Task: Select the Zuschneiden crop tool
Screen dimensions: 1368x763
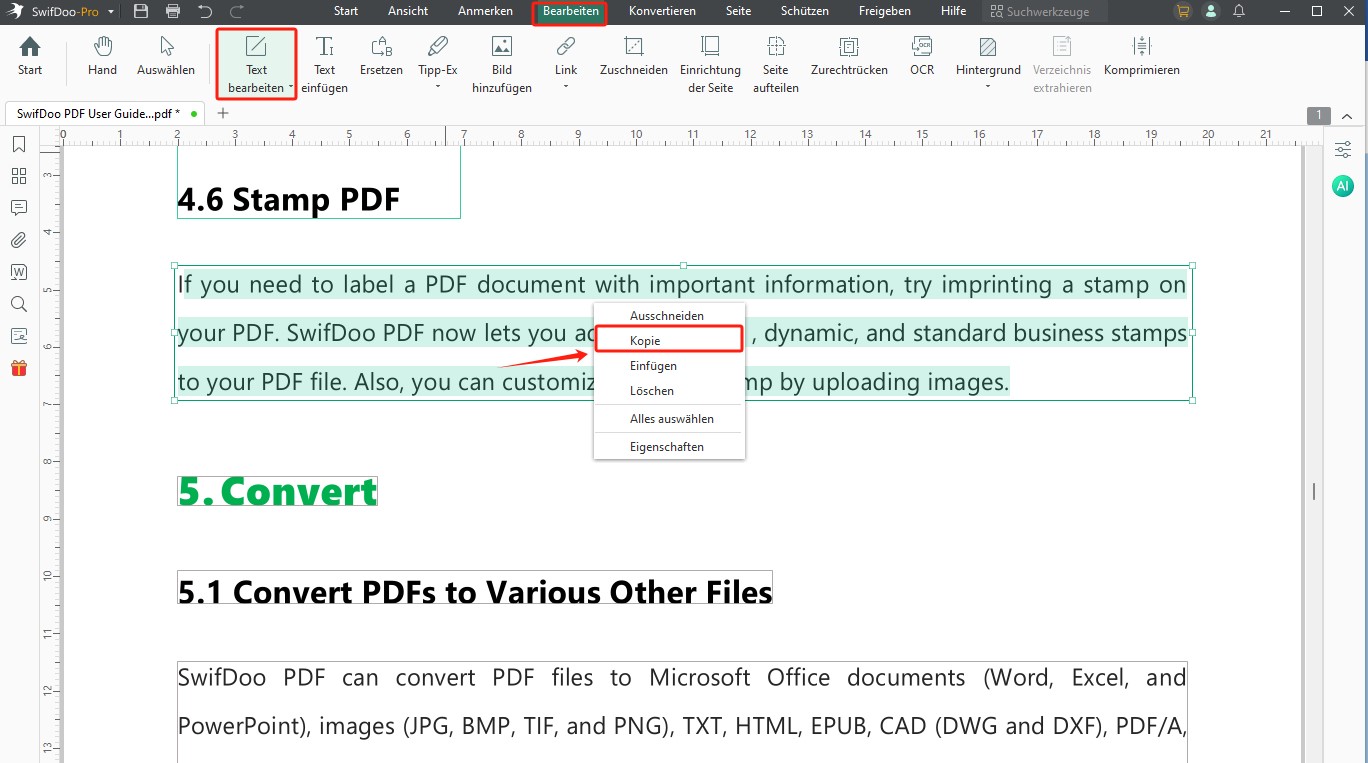Action: click(x=634, y=56)
